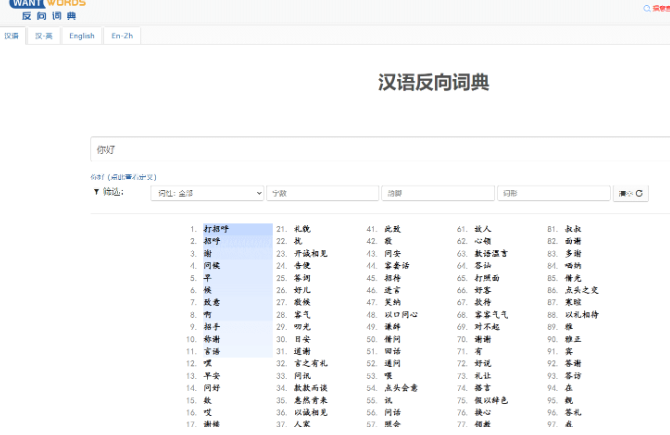Select result 41 此致
This screenshot has height=435, width=670.
pyautogui.click(x=393, y=229)
